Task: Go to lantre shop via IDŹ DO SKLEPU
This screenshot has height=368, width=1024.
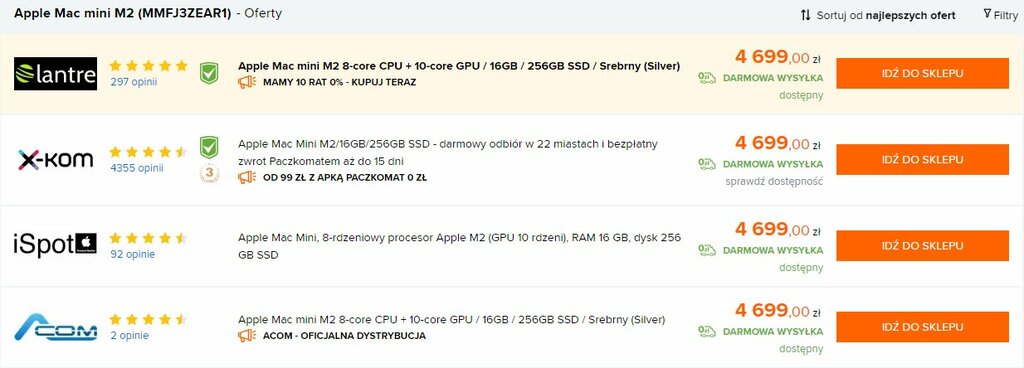Action: pyautogui.click(x=922, y=73)
